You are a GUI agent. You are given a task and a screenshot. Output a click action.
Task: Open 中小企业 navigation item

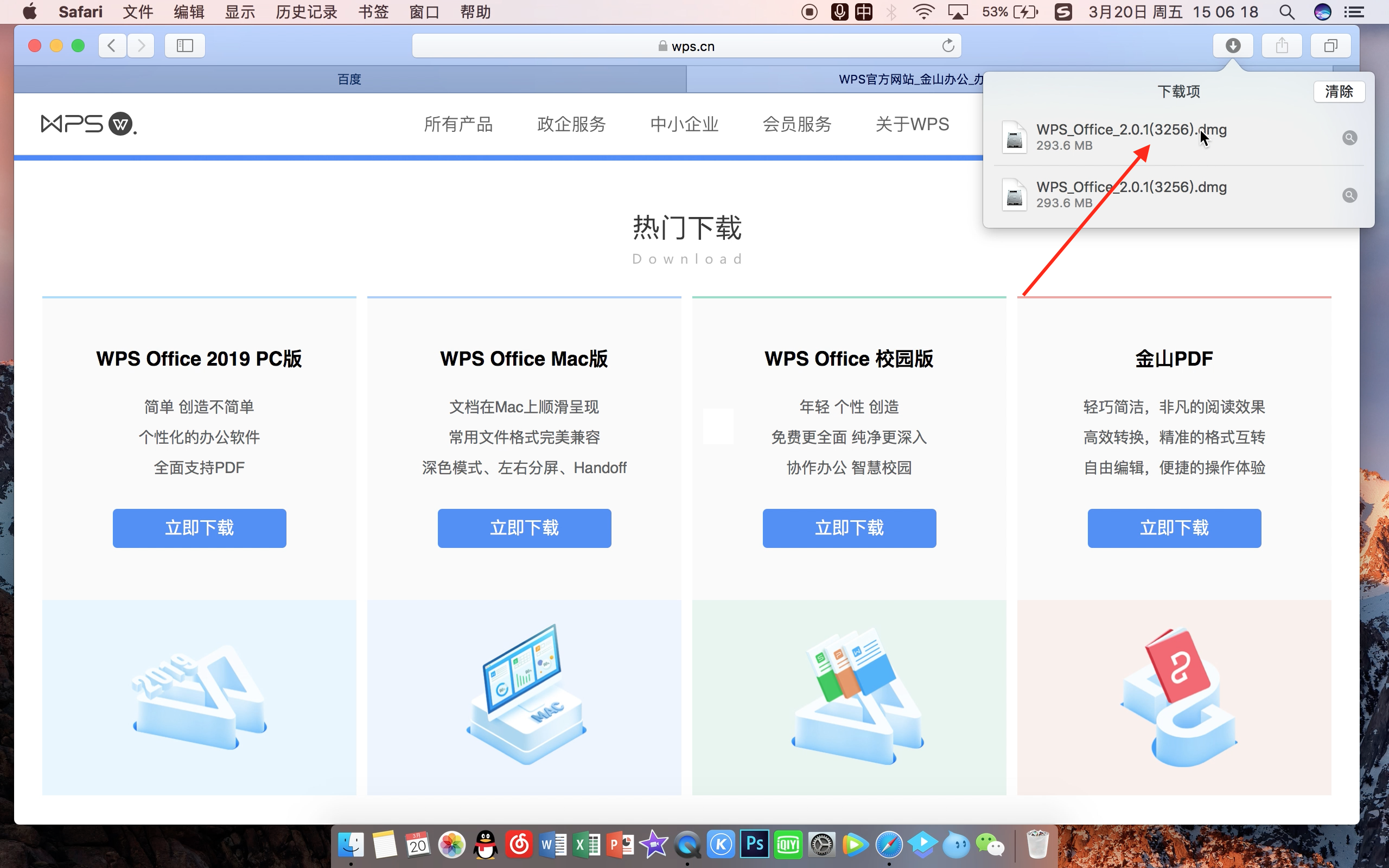tap(684, 124)
